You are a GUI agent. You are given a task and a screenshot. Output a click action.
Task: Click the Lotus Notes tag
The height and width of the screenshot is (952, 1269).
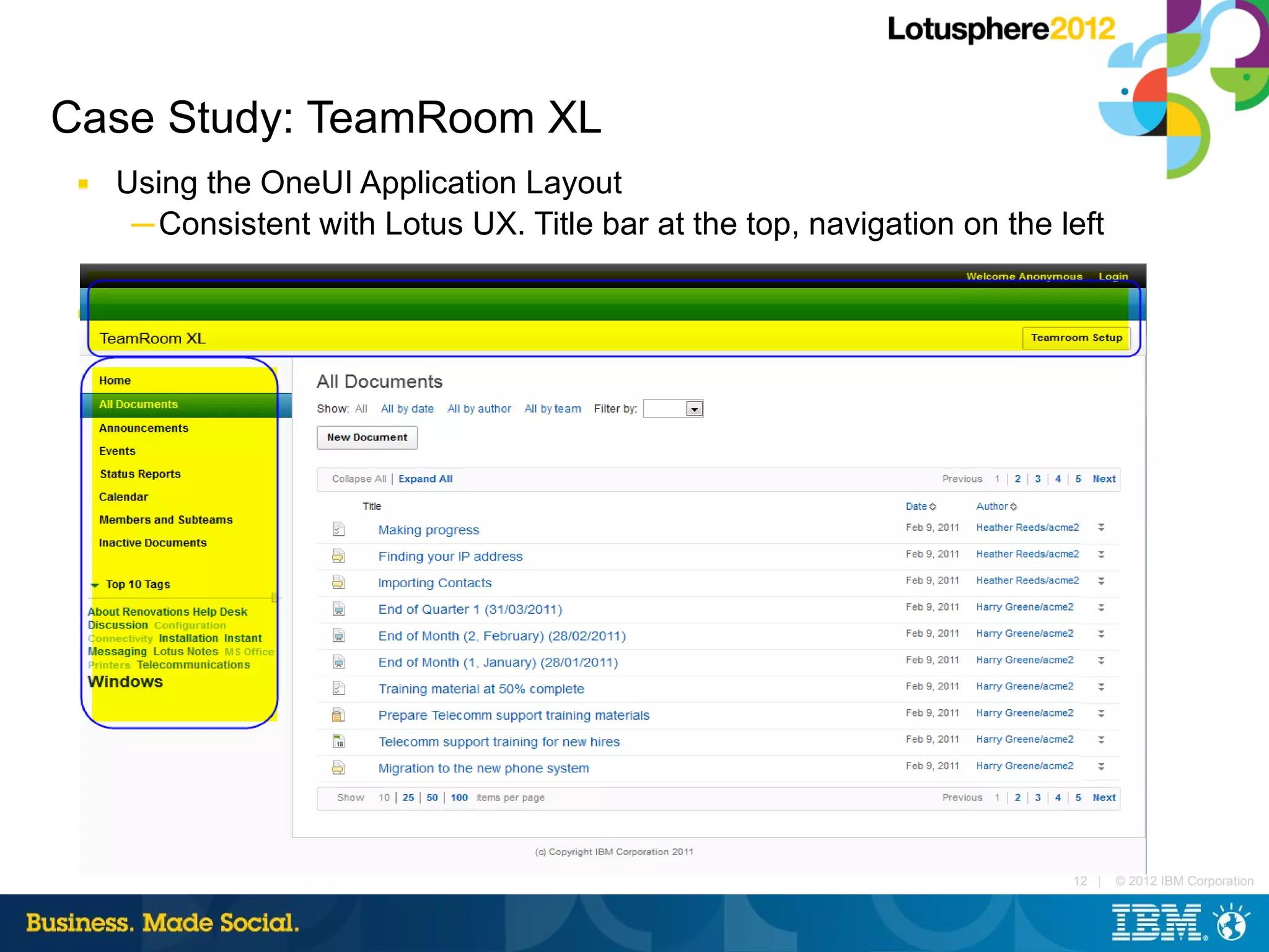tap(185, 652)
